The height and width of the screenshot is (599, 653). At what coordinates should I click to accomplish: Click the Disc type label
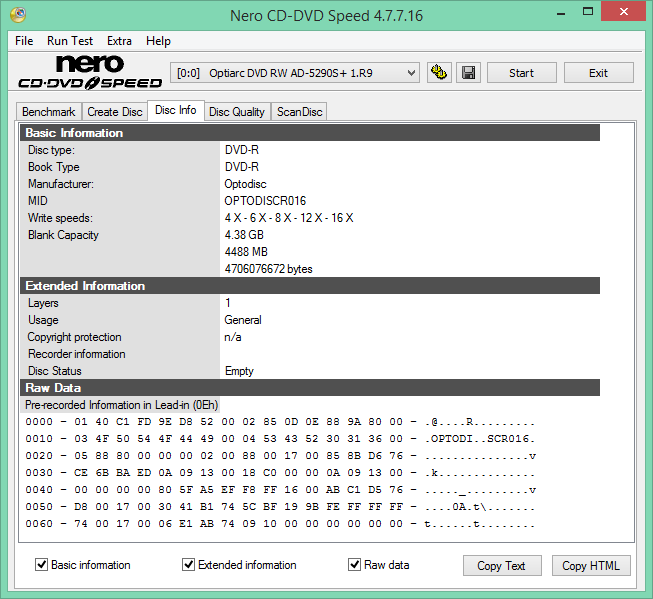(51, 150)
